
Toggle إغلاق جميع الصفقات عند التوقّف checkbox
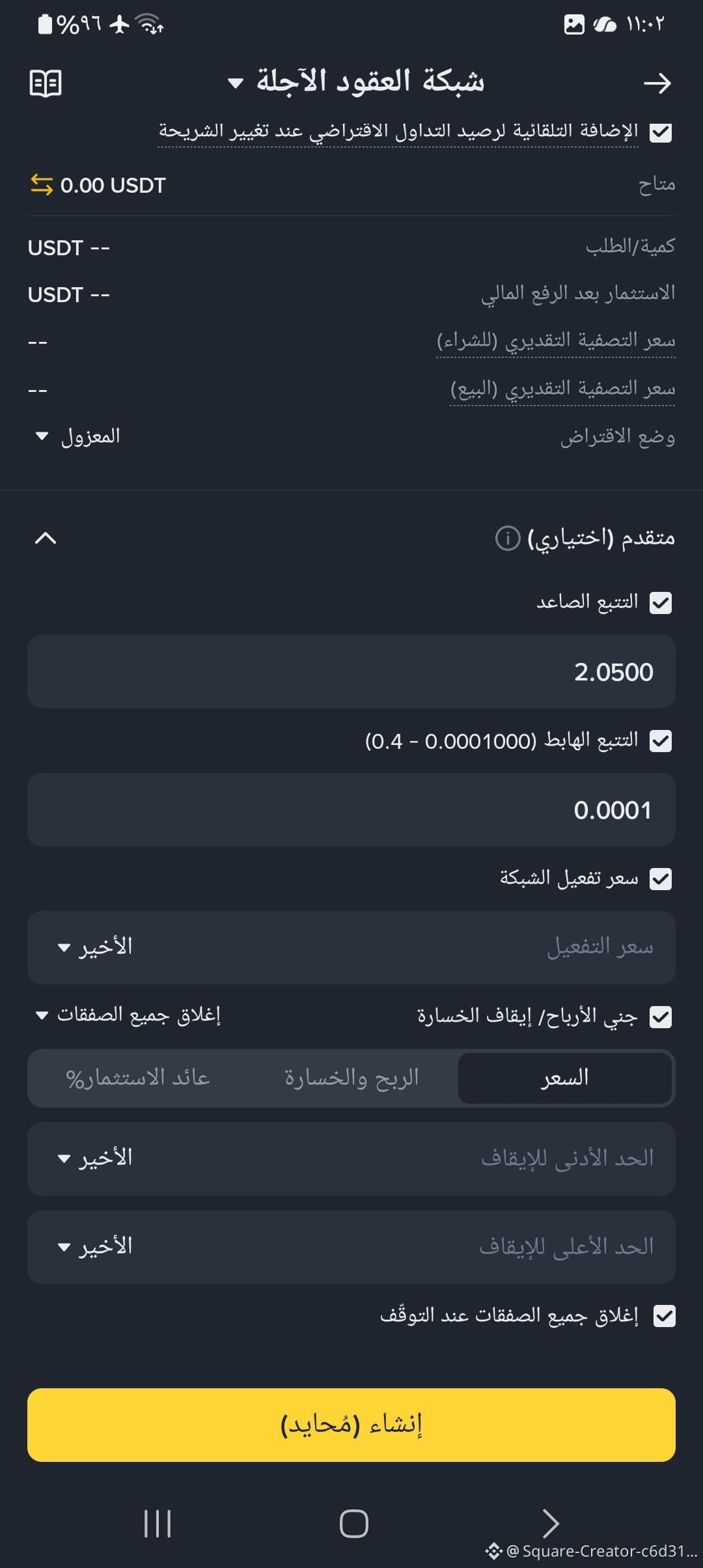pos(664,1315)
